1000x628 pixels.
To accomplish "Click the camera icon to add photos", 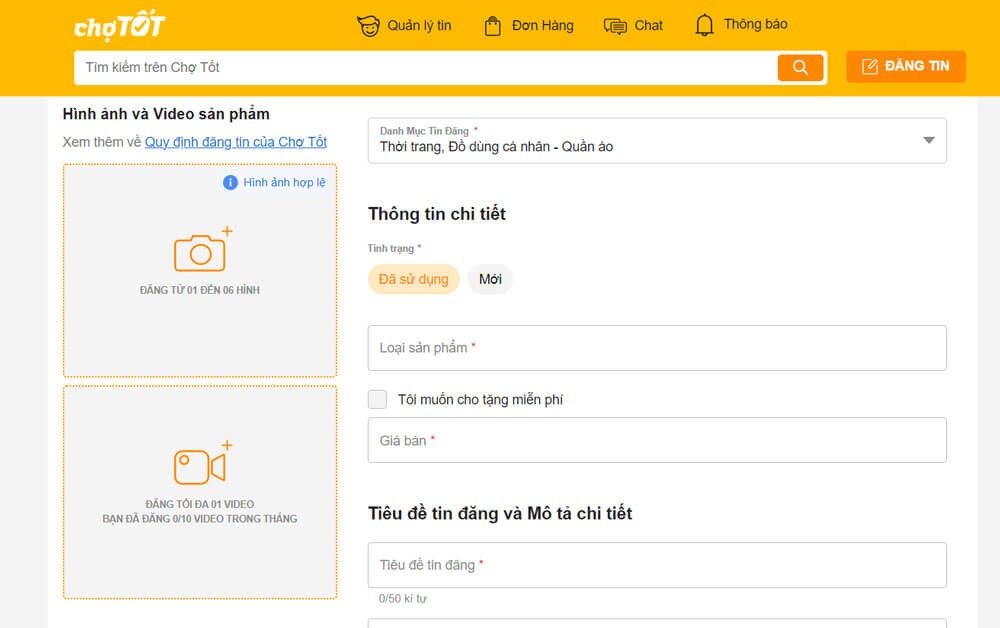I will (x=199, y=252).
